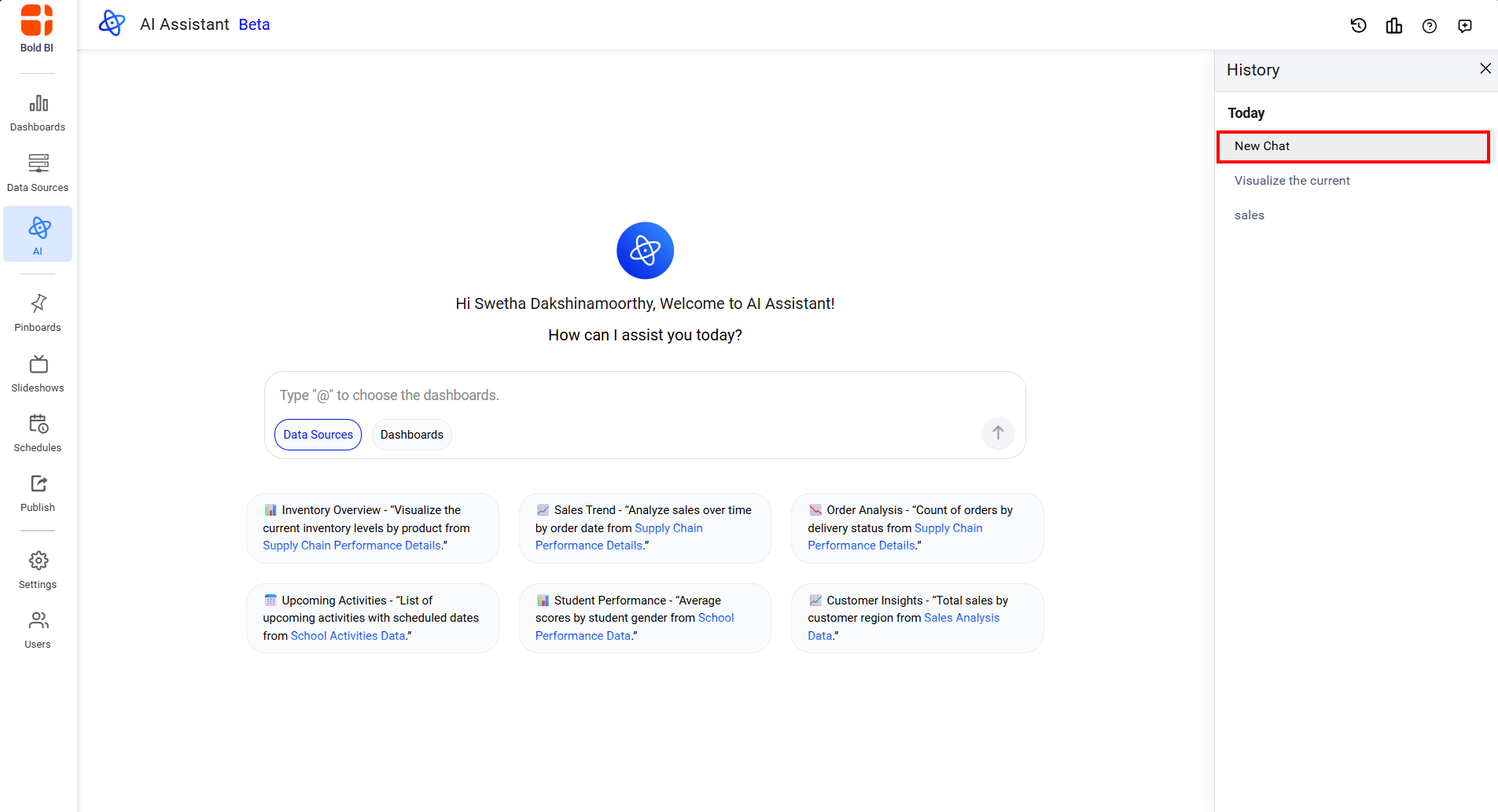Viewport: 1498px width, 812px height.
Task: Toggle the Data Sources chip
Action: pos(318,435)
